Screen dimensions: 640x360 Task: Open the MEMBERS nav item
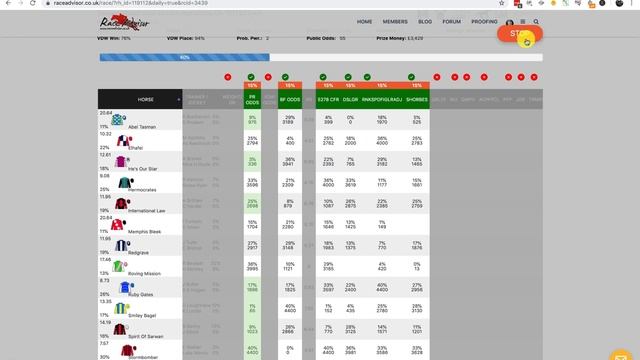click(x=395, y=22)
